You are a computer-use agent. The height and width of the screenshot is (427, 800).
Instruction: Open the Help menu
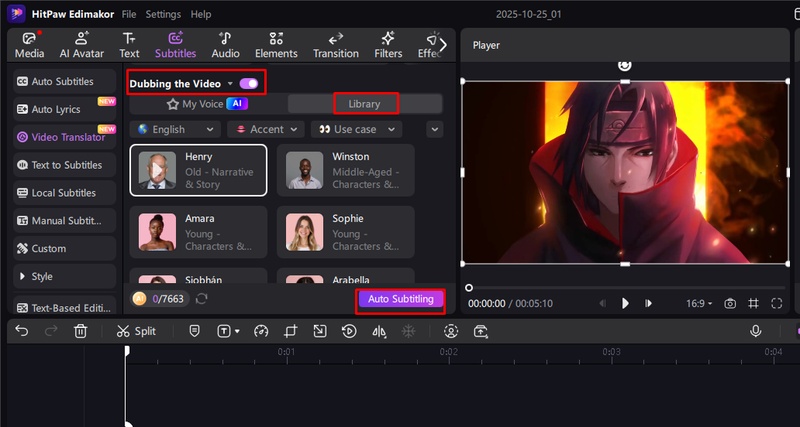tap(201, 14)
